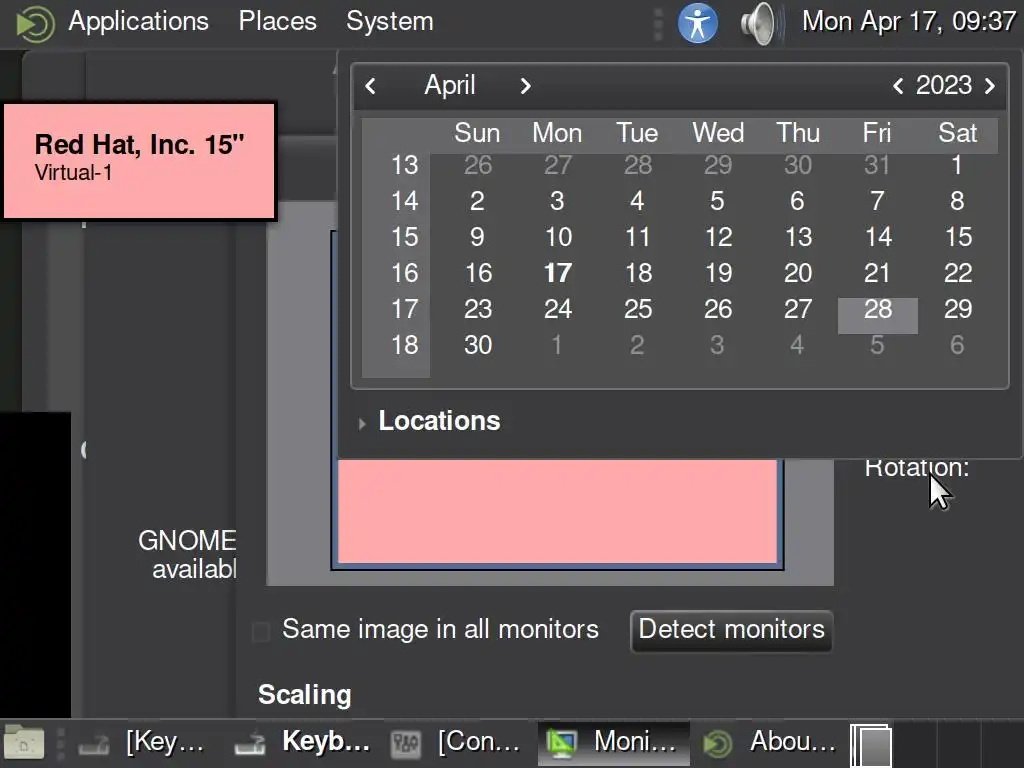Click the Detect monitors button
The image size is (1024, 768).
[x=731, y=630]
